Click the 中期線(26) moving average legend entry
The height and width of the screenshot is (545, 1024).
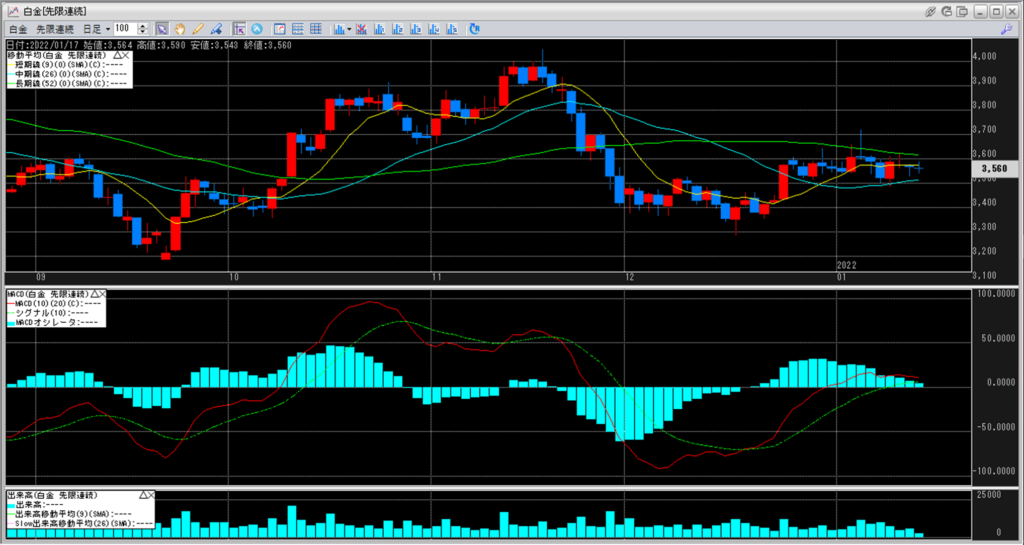coord(69,74)
